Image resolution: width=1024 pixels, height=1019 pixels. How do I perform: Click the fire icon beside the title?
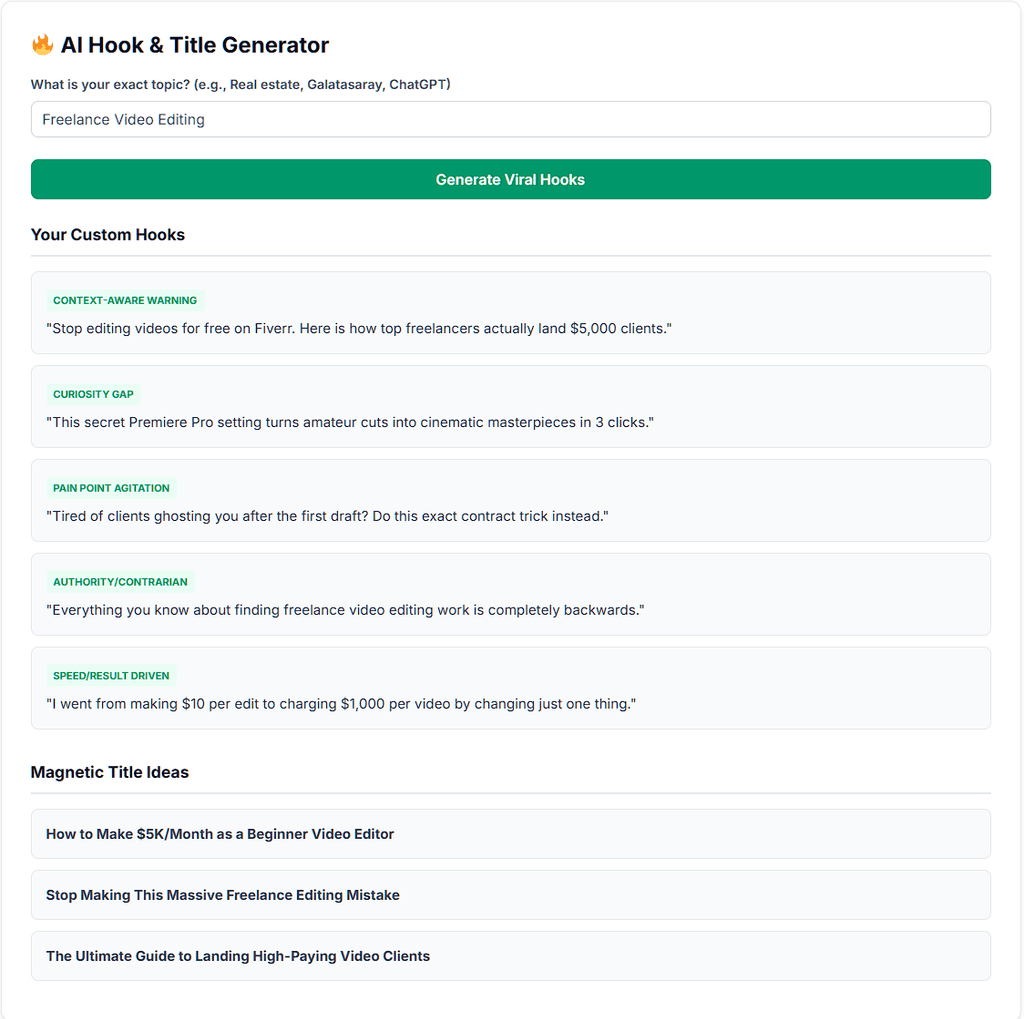click(42, 45)
